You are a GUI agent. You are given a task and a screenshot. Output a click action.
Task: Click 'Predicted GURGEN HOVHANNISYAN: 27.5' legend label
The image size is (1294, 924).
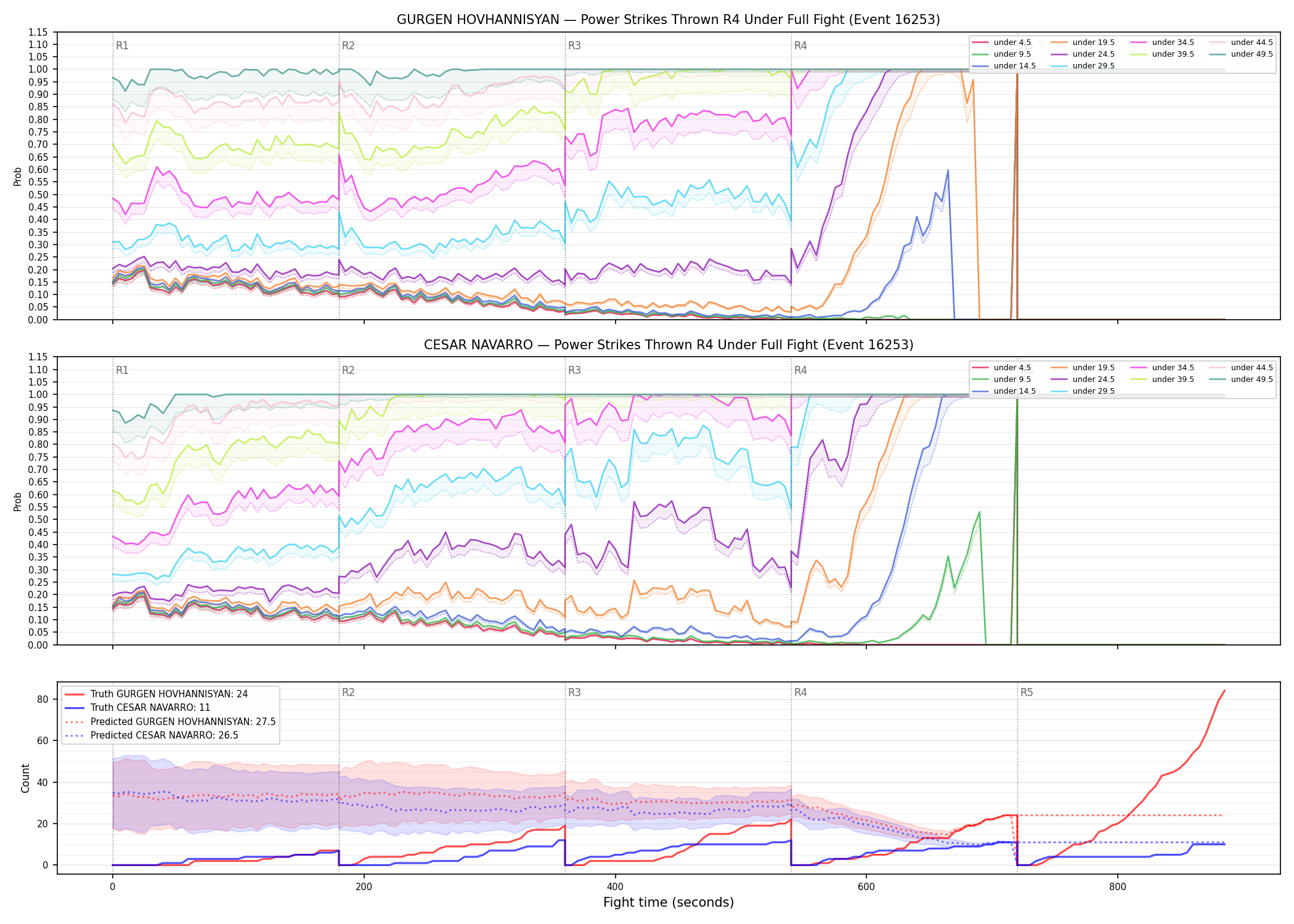pos(183,722)
